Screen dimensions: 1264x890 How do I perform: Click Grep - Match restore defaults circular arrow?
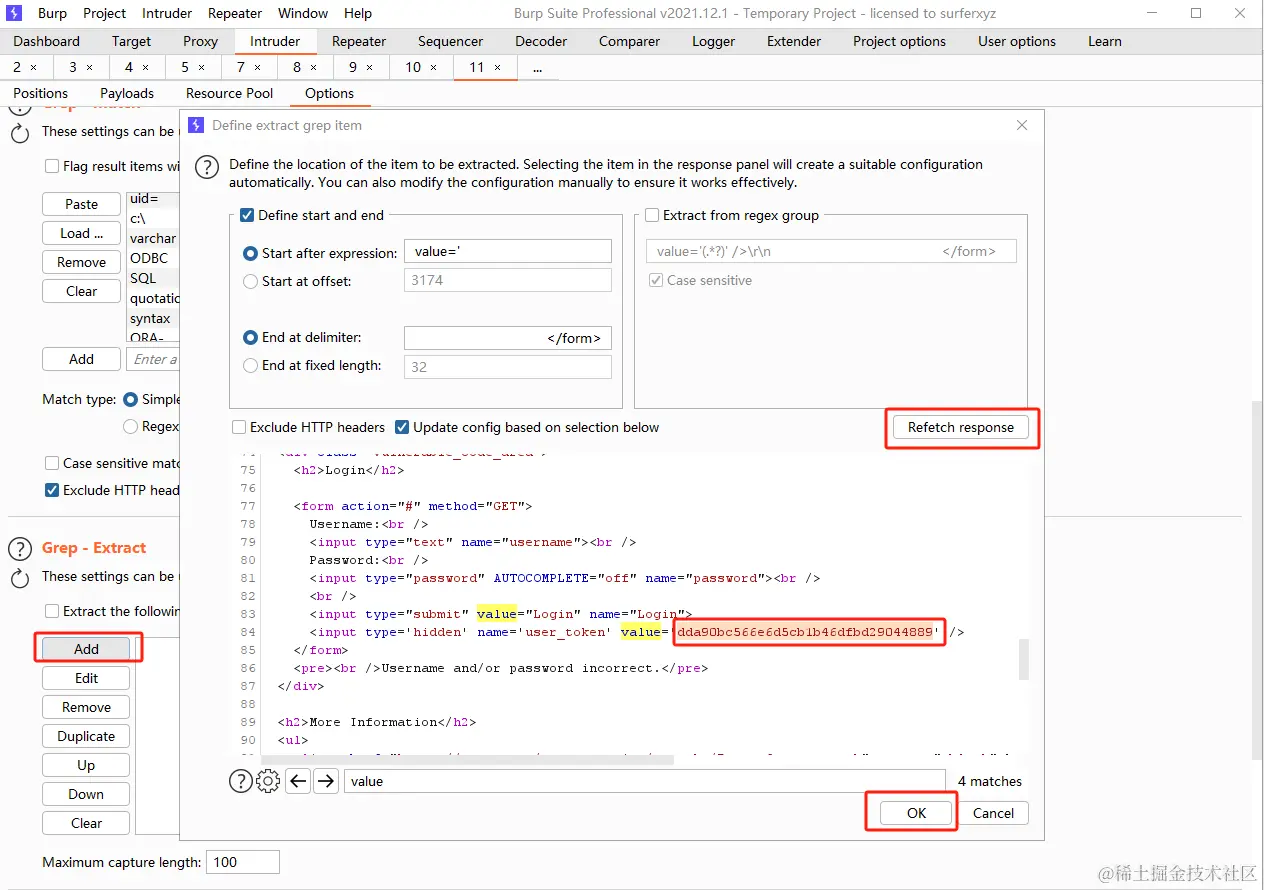[x=20, y=133]
